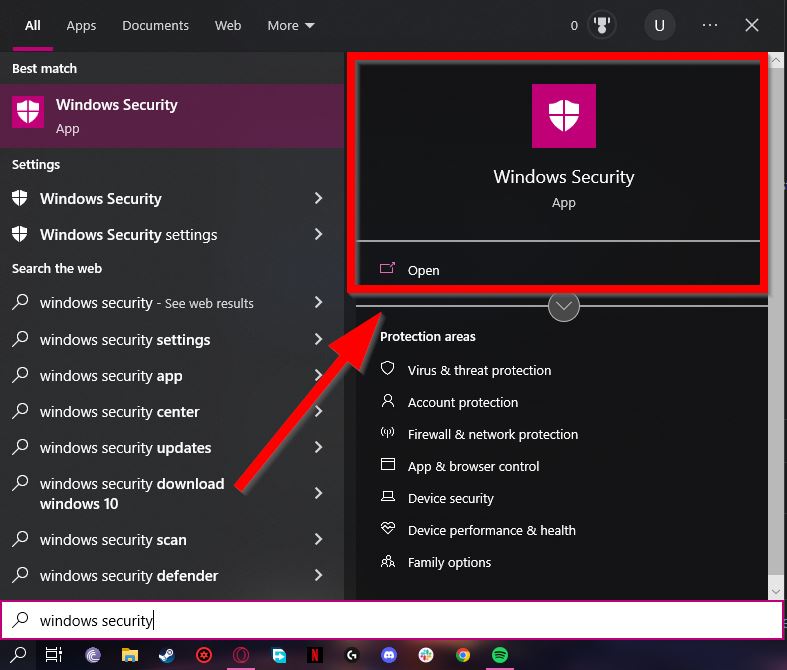Click the preview pane scrollbar down arrow

(x=776, y=592)
